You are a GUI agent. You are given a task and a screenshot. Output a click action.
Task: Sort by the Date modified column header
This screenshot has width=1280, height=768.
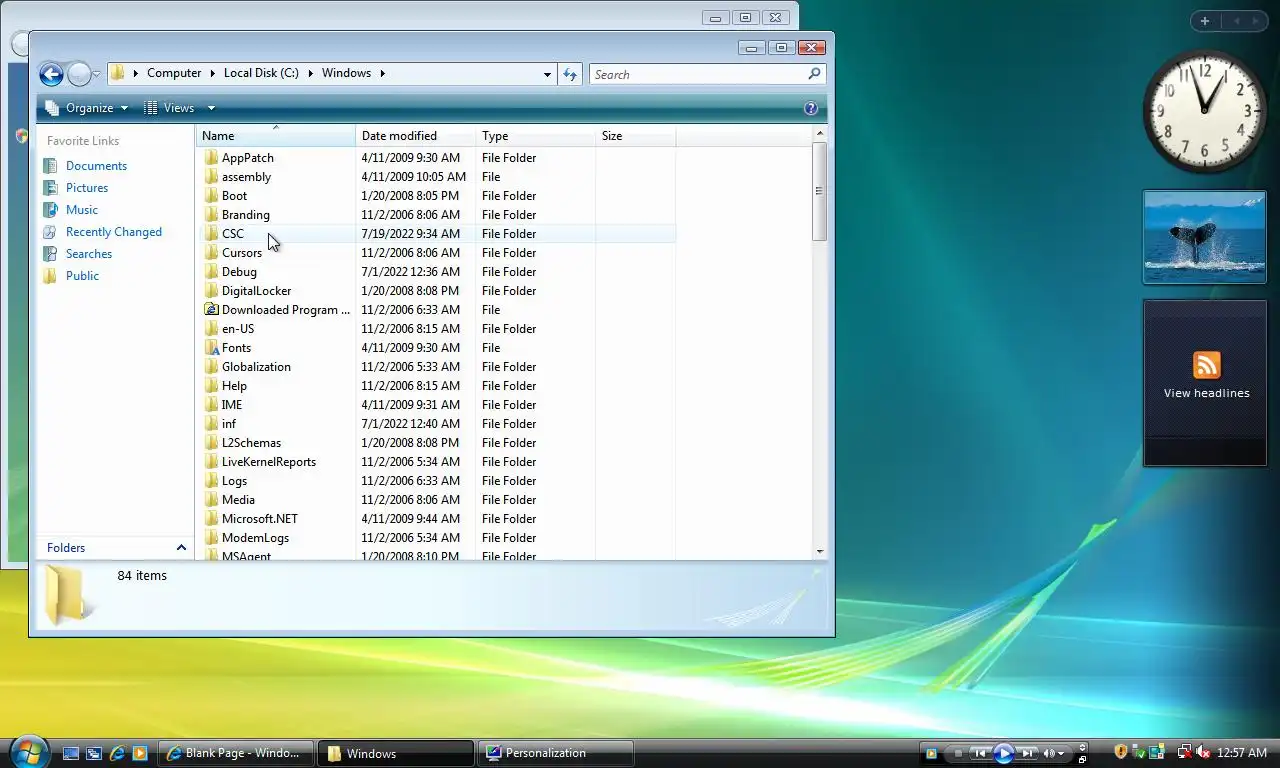pyautogui.click(x=415, y=136)
